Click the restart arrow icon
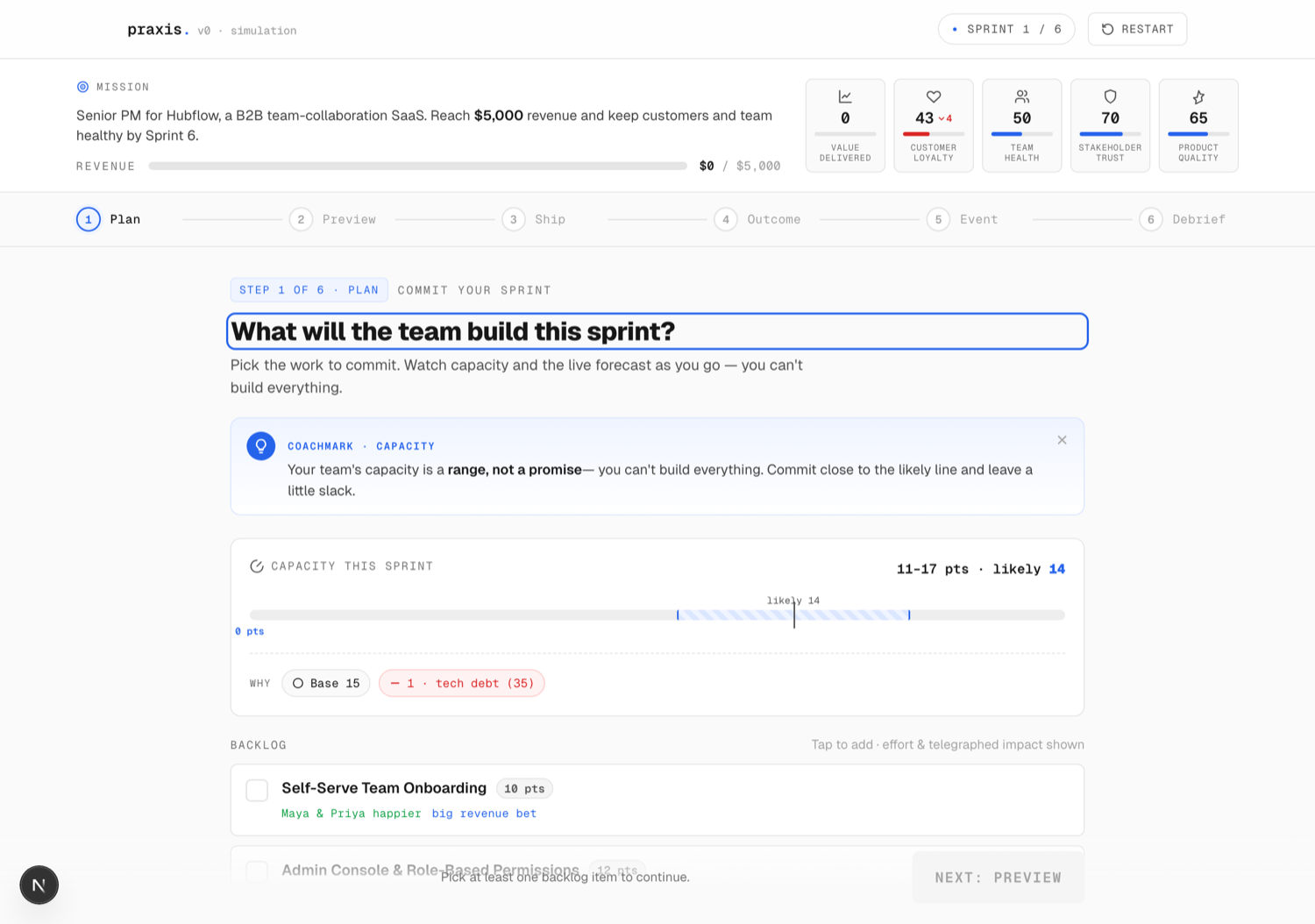 [1108, 29]
